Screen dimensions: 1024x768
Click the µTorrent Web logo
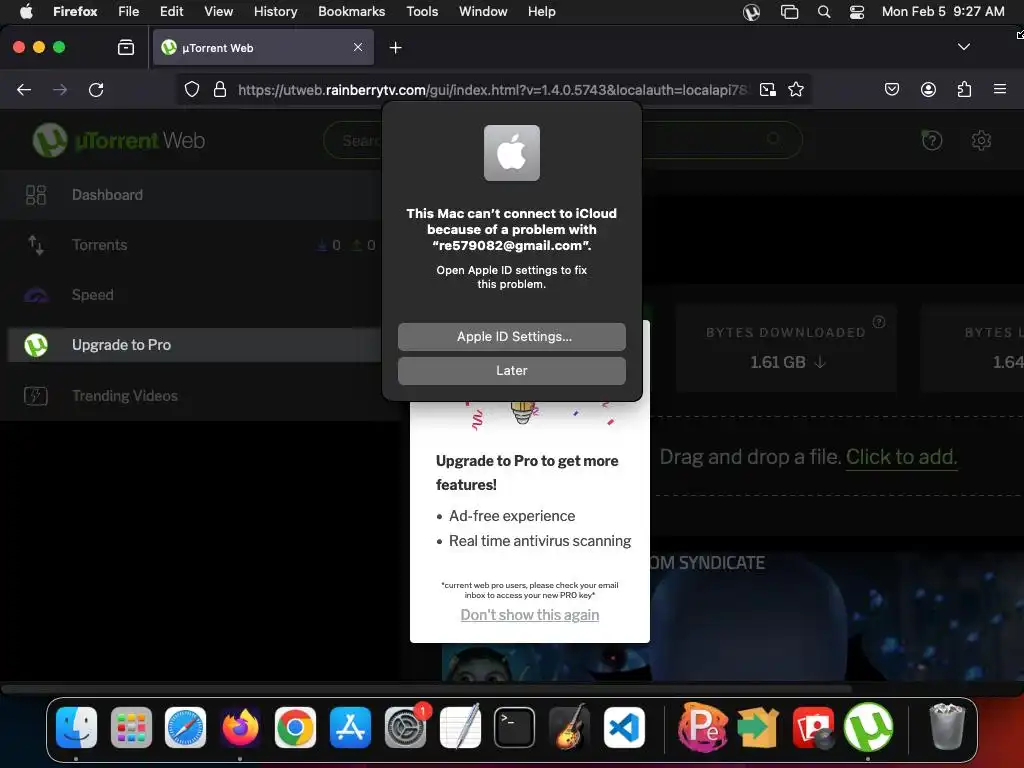tap(118, 140)
